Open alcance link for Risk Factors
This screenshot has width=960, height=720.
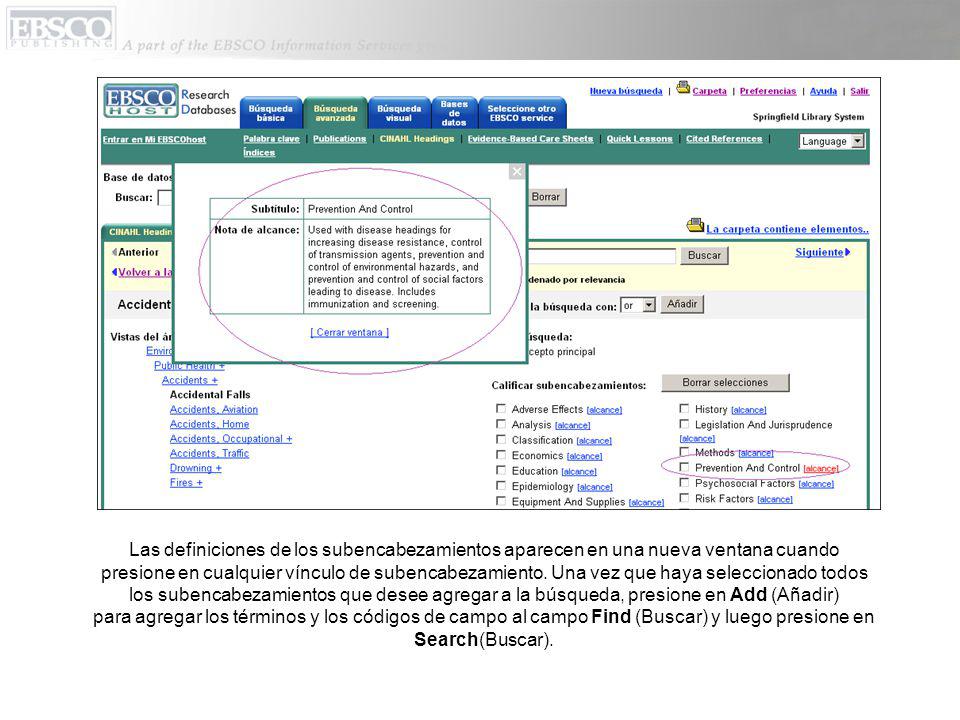click(x=774, y=500)
